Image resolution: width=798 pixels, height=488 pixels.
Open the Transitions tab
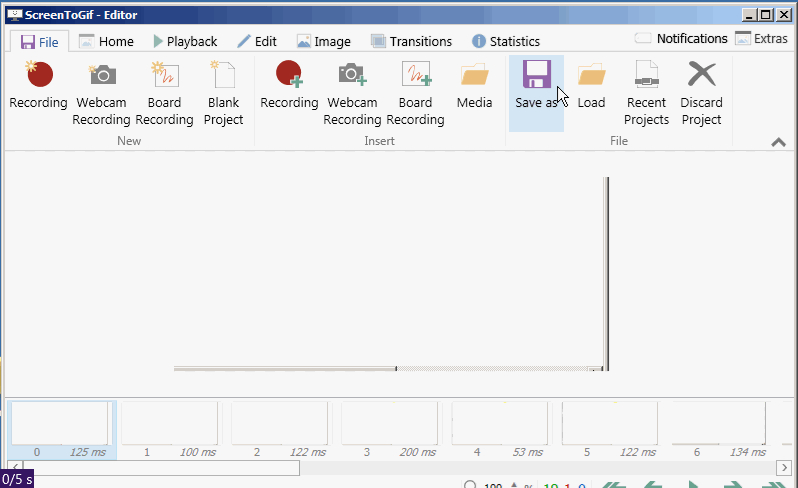(x=411, y=41)
